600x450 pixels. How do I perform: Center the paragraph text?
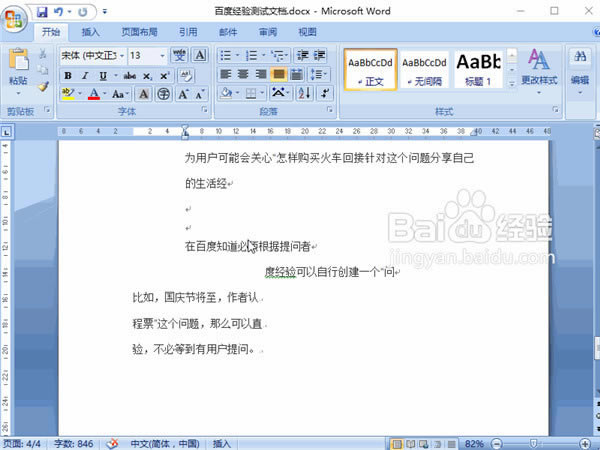tap(243, 74)
